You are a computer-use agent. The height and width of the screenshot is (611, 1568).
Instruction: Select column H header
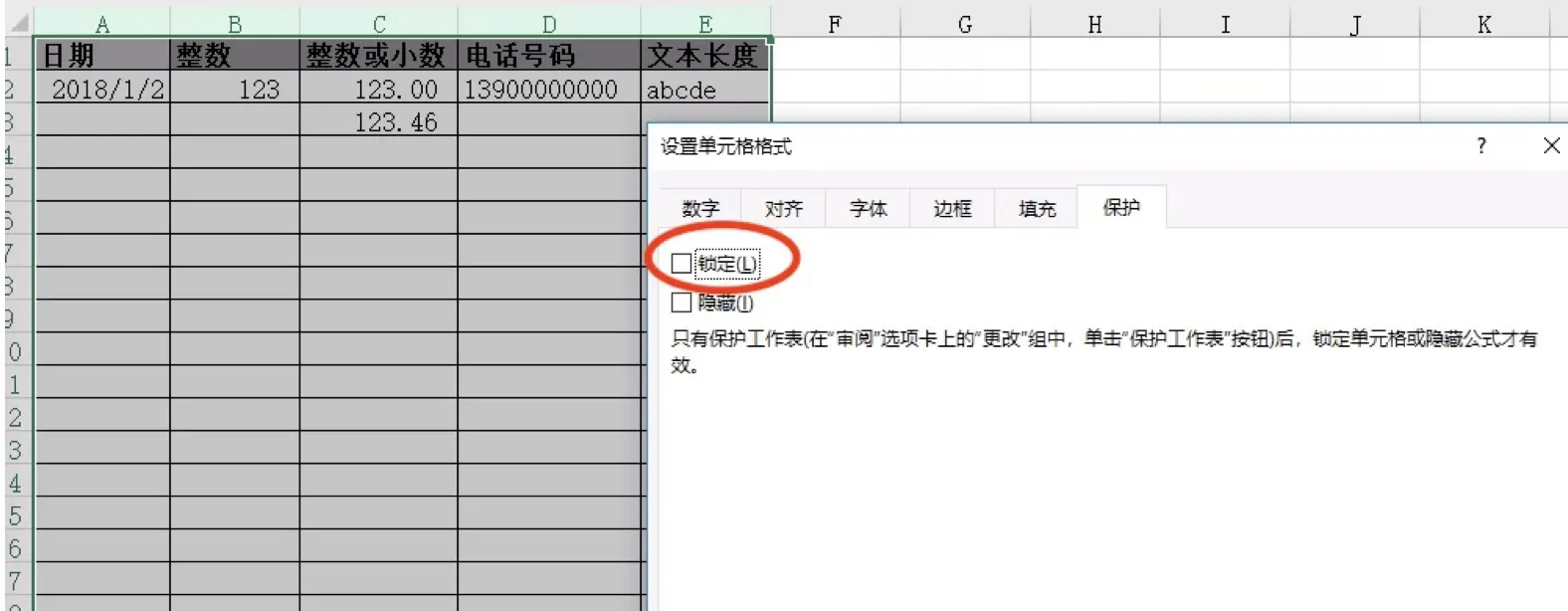[x=1095, y=24]
